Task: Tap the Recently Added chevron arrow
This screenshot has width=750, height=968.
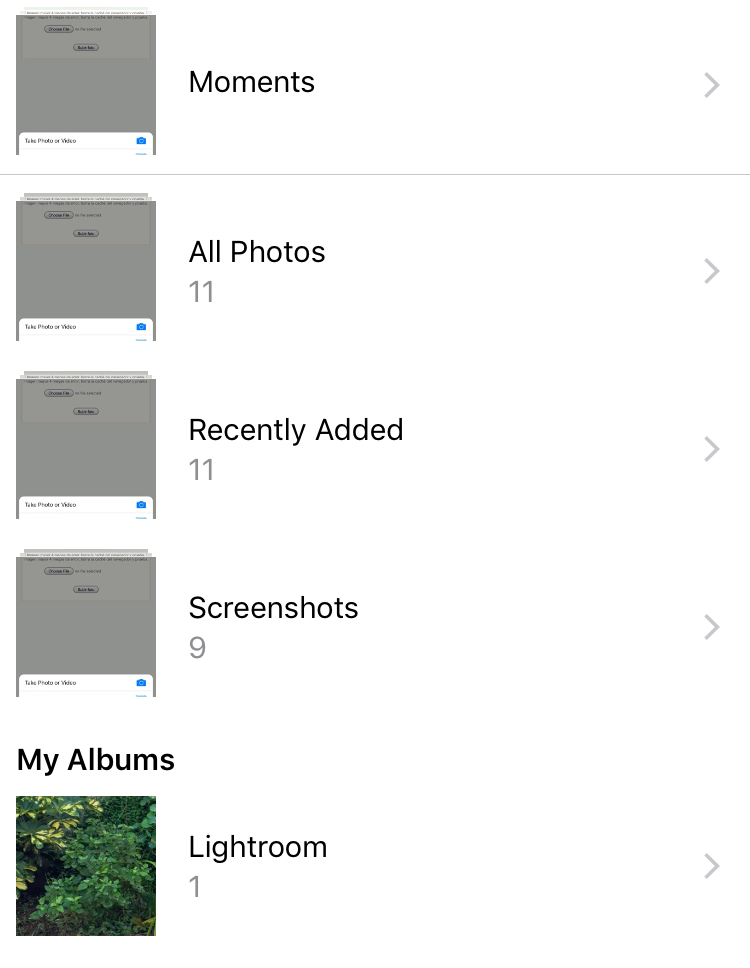Action: click(x=712, y=449)
